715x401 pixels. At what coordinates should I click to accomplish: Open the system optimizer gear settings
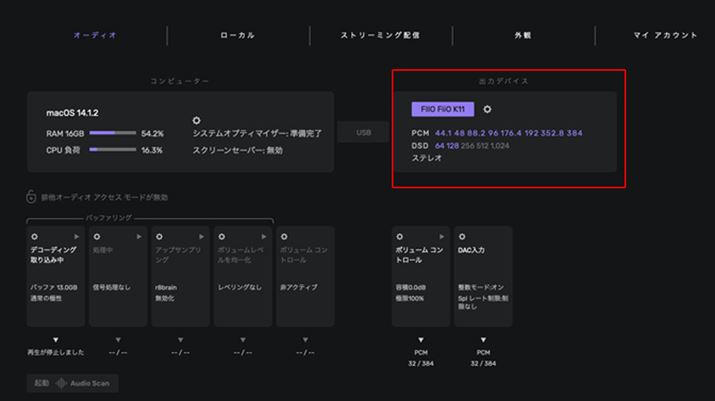pos(197,120)
